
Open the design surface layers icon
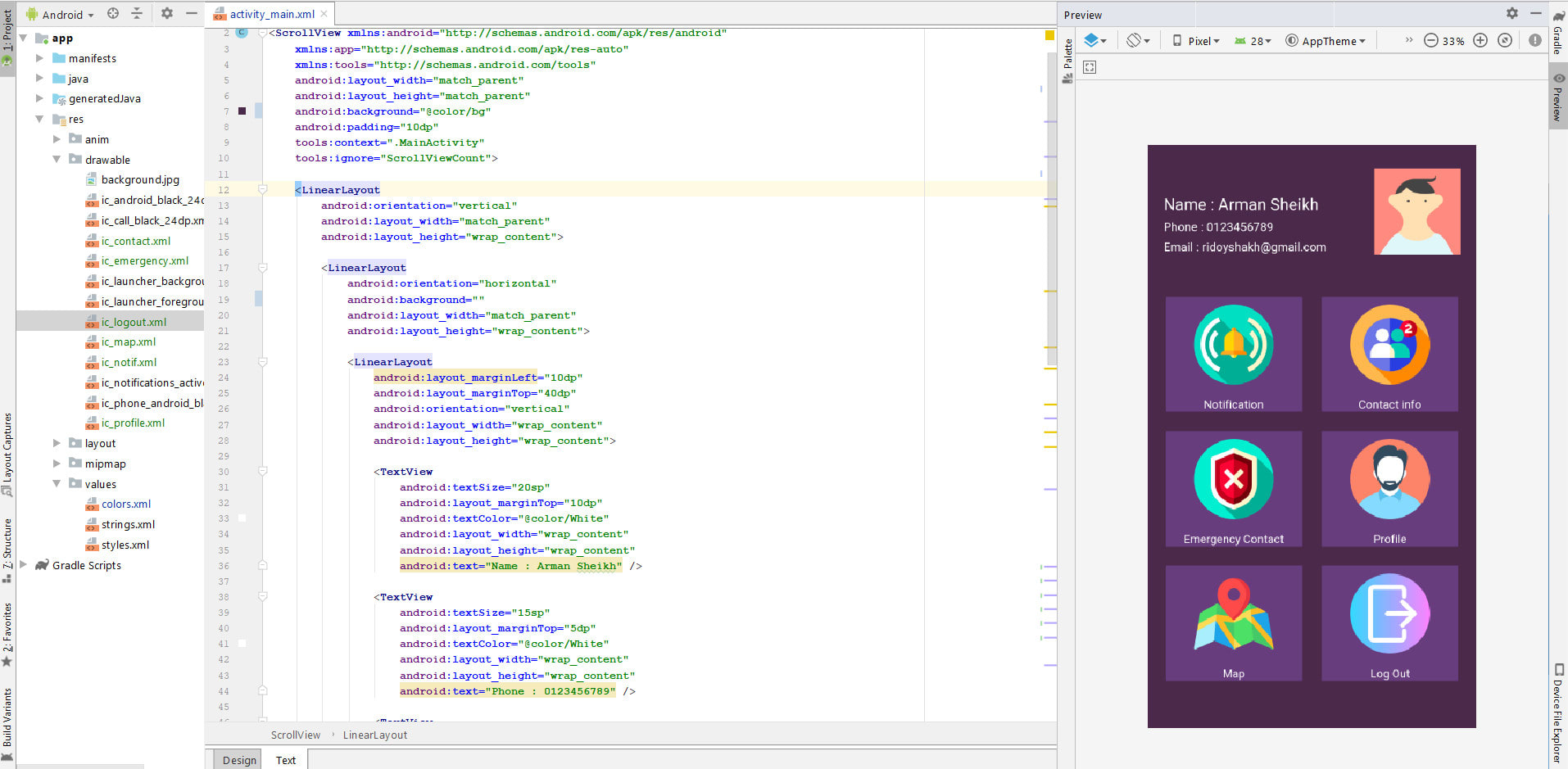tap(1095, 40)
